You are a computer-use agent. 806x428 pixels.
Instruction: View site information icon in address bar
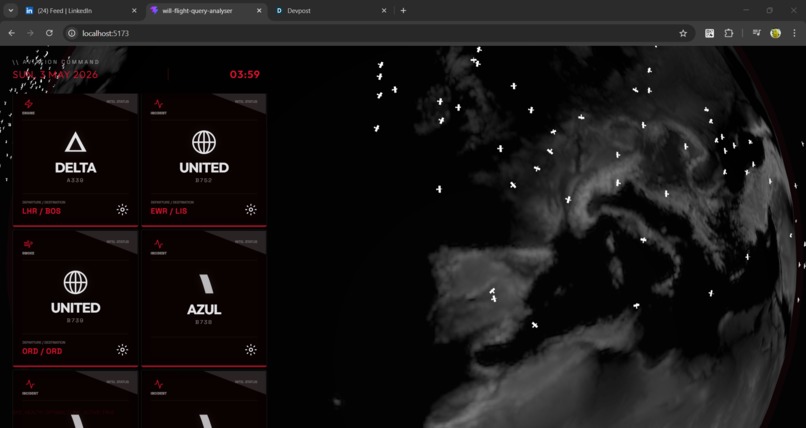[72, 33]
